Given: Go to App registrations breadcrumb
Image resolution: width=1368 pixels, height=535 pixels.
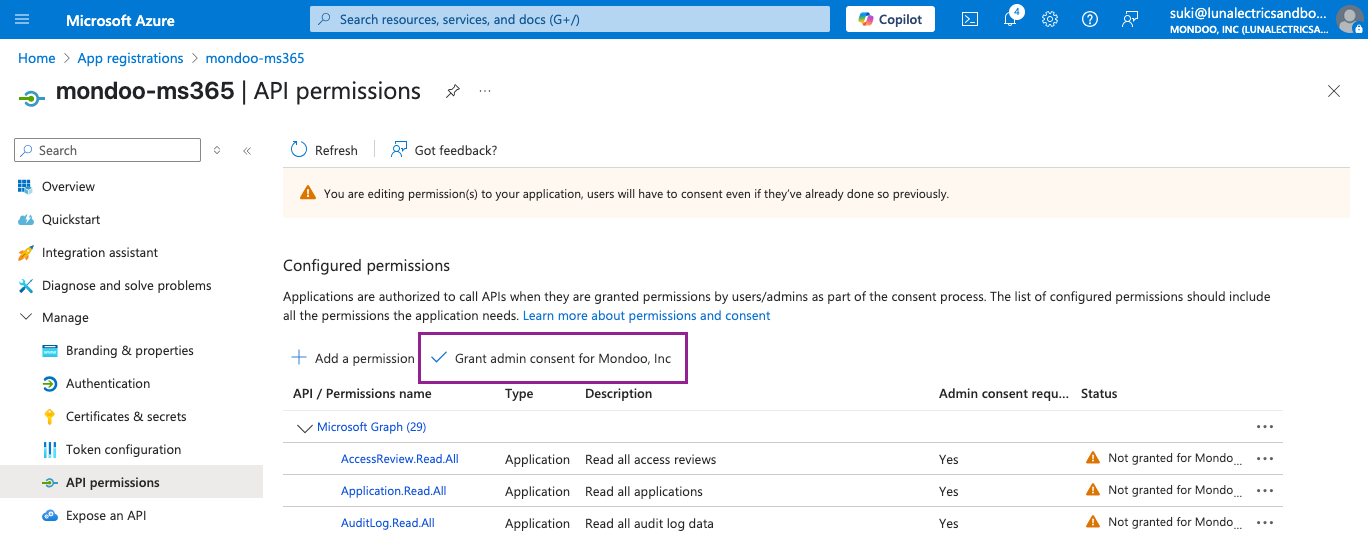Looking at the screenshot, I should tap(130, 58).
